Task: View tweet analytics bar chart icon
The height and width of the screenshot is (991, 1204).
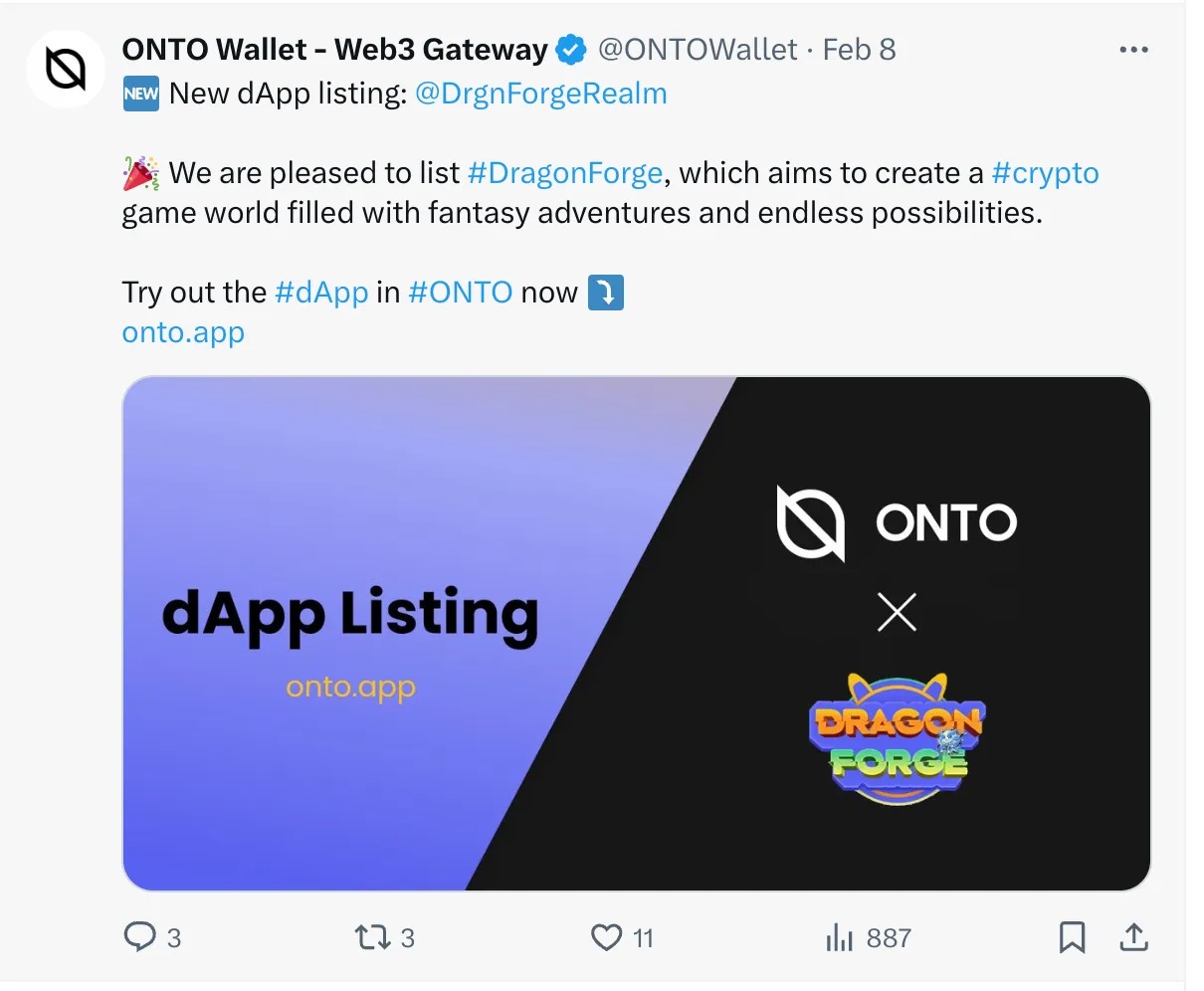Action: click(840, 937)
